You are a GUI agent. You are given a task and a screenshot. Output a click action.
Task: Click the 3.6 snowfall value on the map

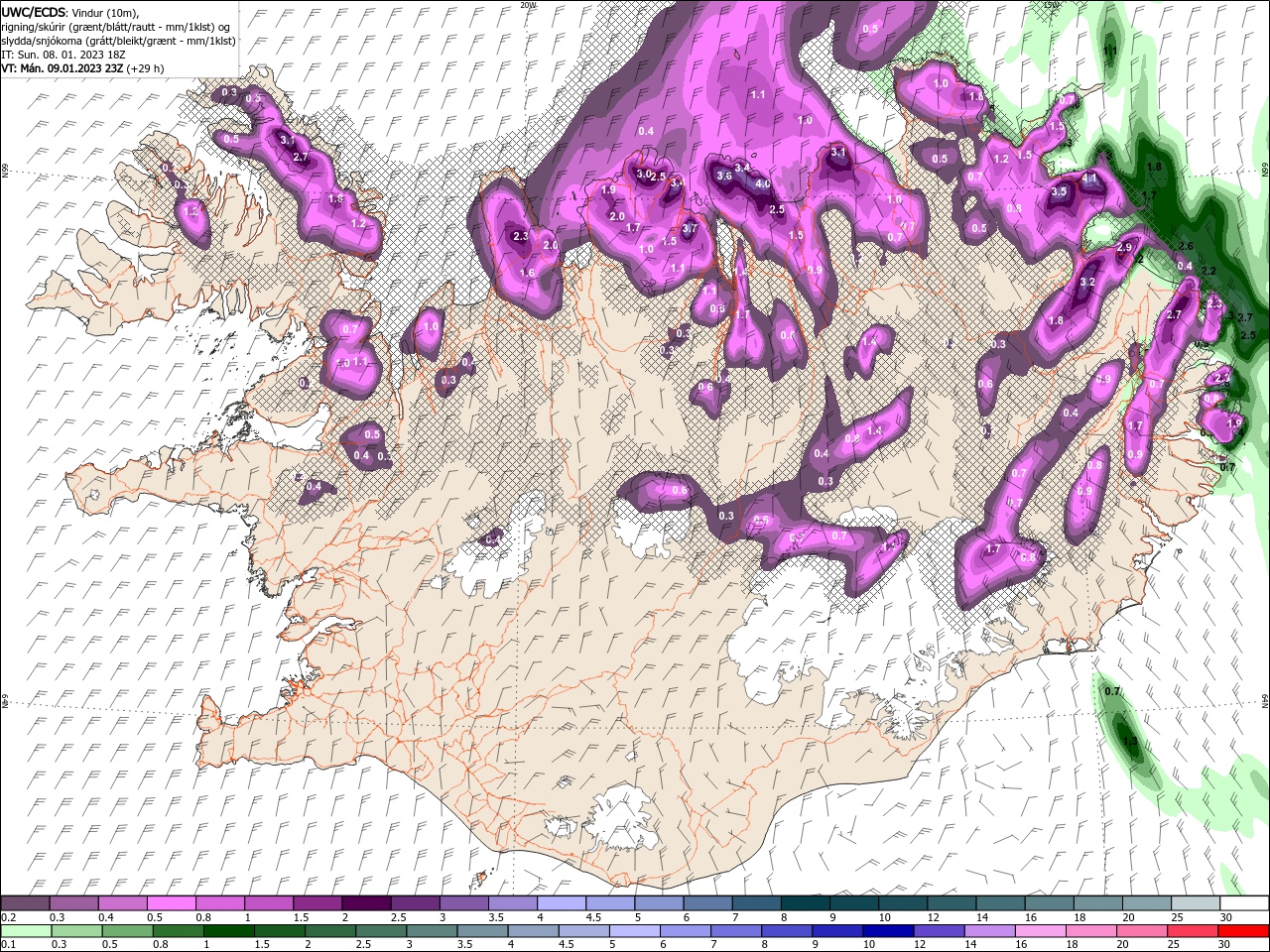tap(724, 176)
